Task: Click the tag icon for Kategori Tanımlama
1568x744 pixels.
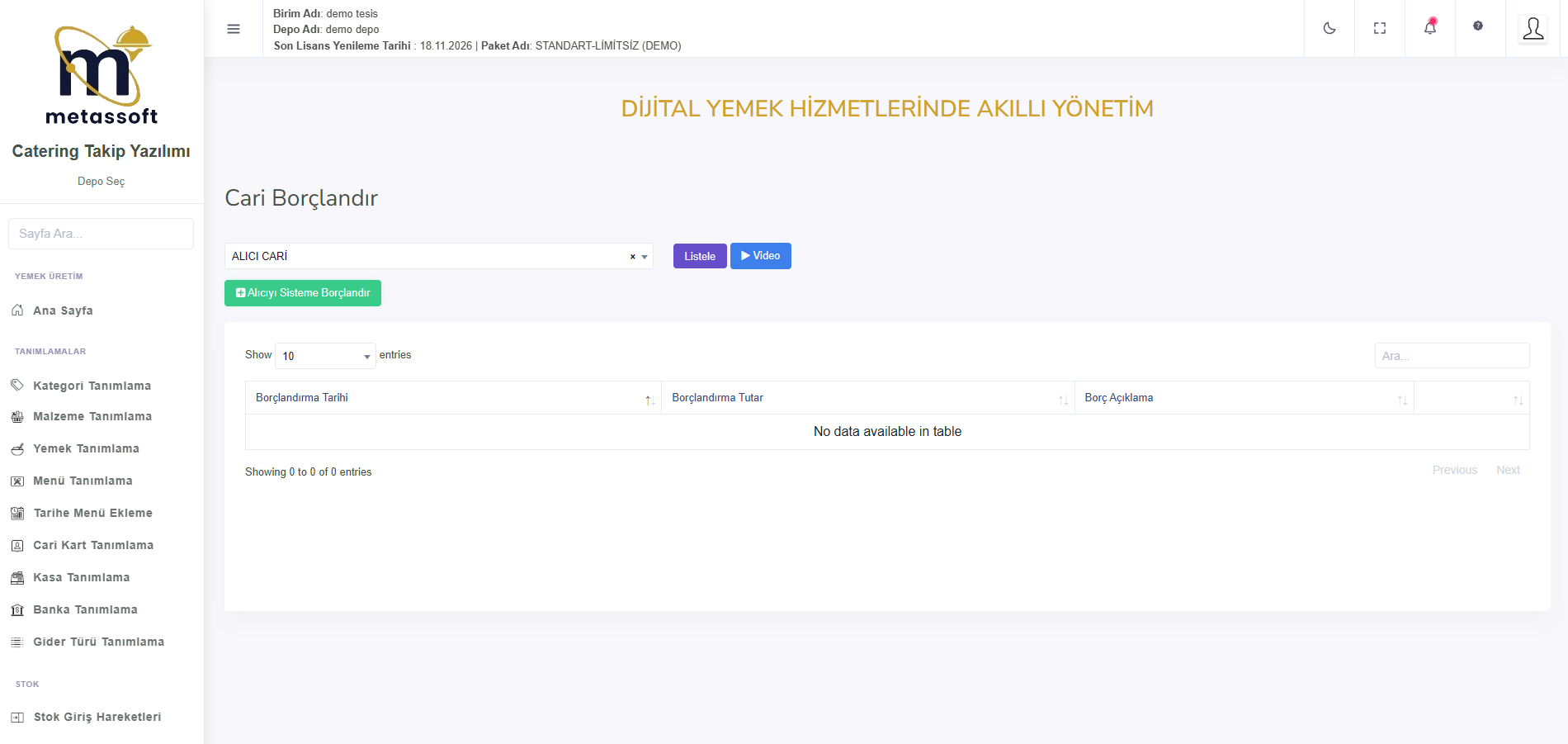Action: 17,386
